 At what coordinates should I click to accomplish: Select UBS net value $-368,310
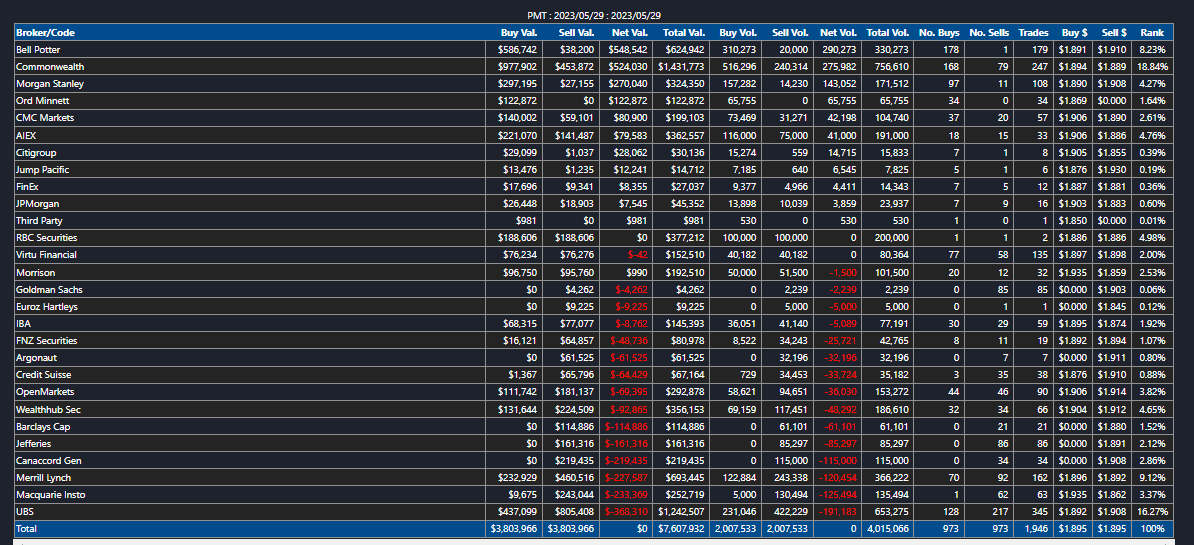[626, 512]
